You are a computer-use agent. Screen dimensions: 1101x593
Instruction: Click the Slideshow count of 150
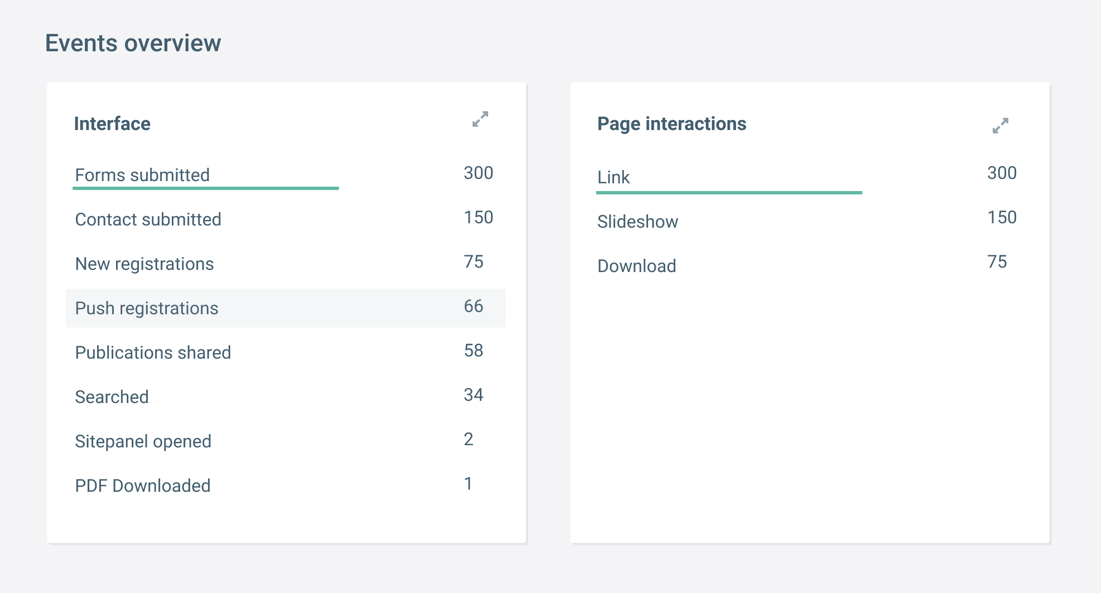pos(1001,218)
